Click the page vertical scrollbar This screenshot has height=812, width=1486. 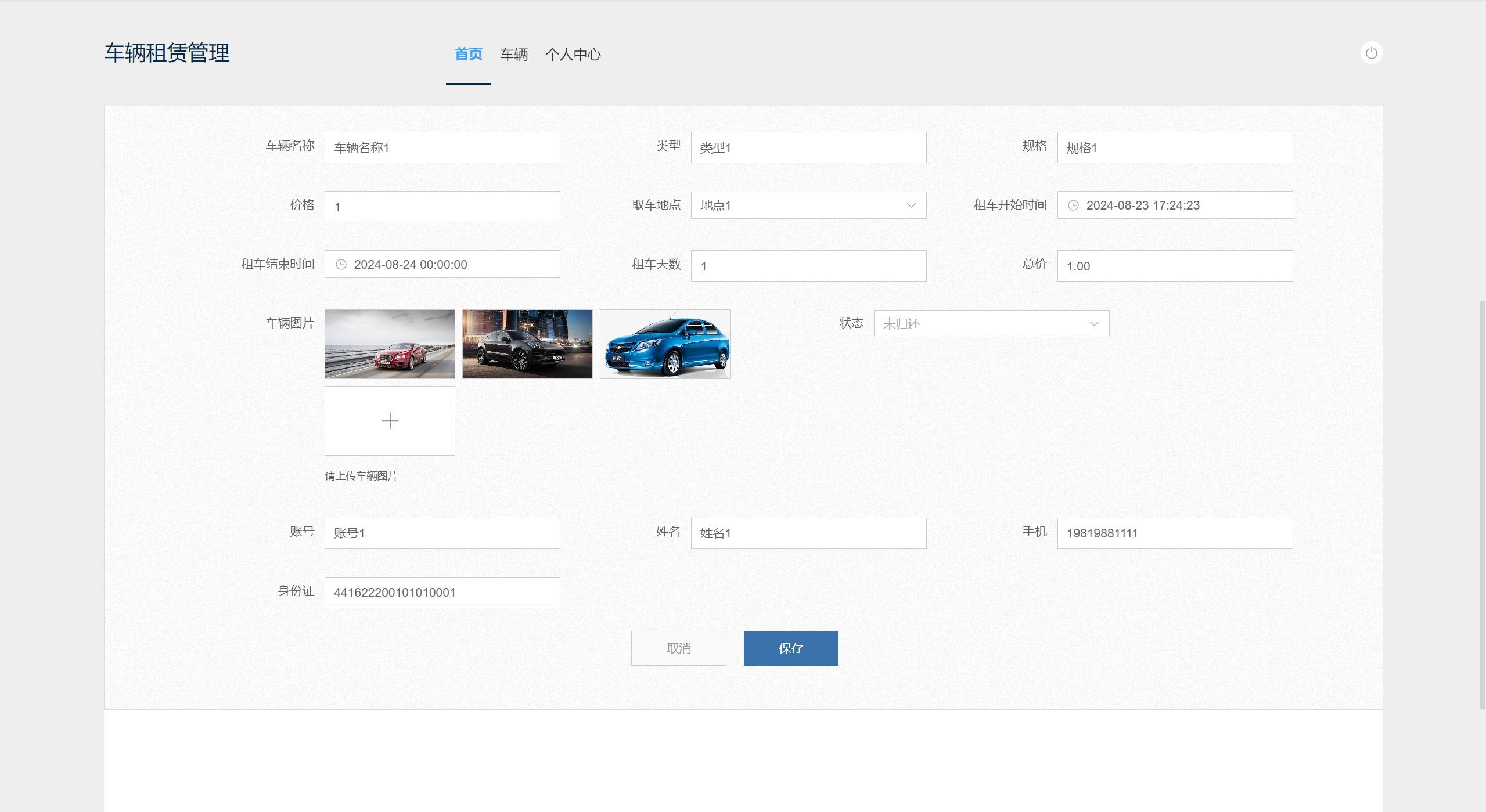[x=1481, y=504]
